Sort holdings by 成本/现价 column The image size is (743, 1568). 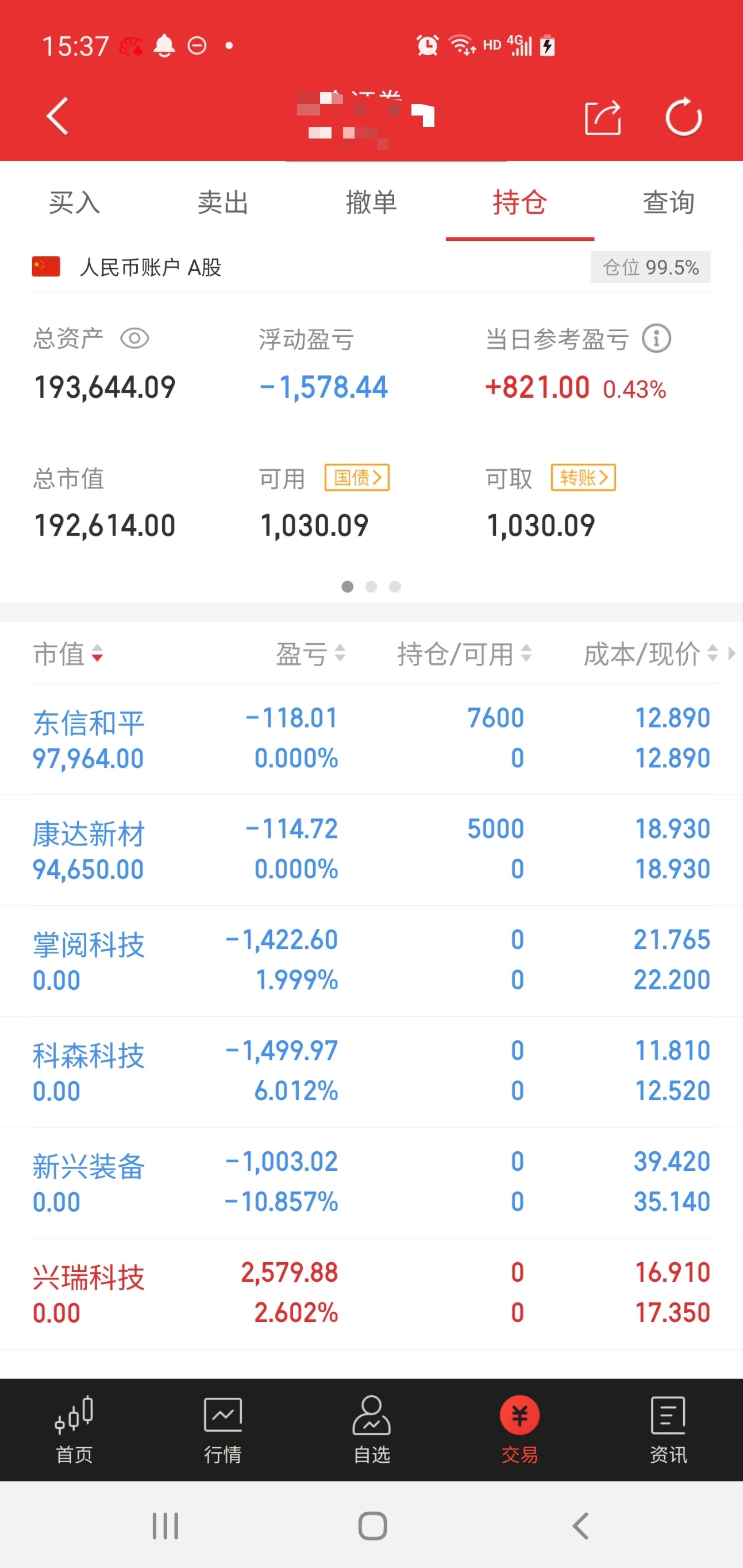[x=651, y=654]
